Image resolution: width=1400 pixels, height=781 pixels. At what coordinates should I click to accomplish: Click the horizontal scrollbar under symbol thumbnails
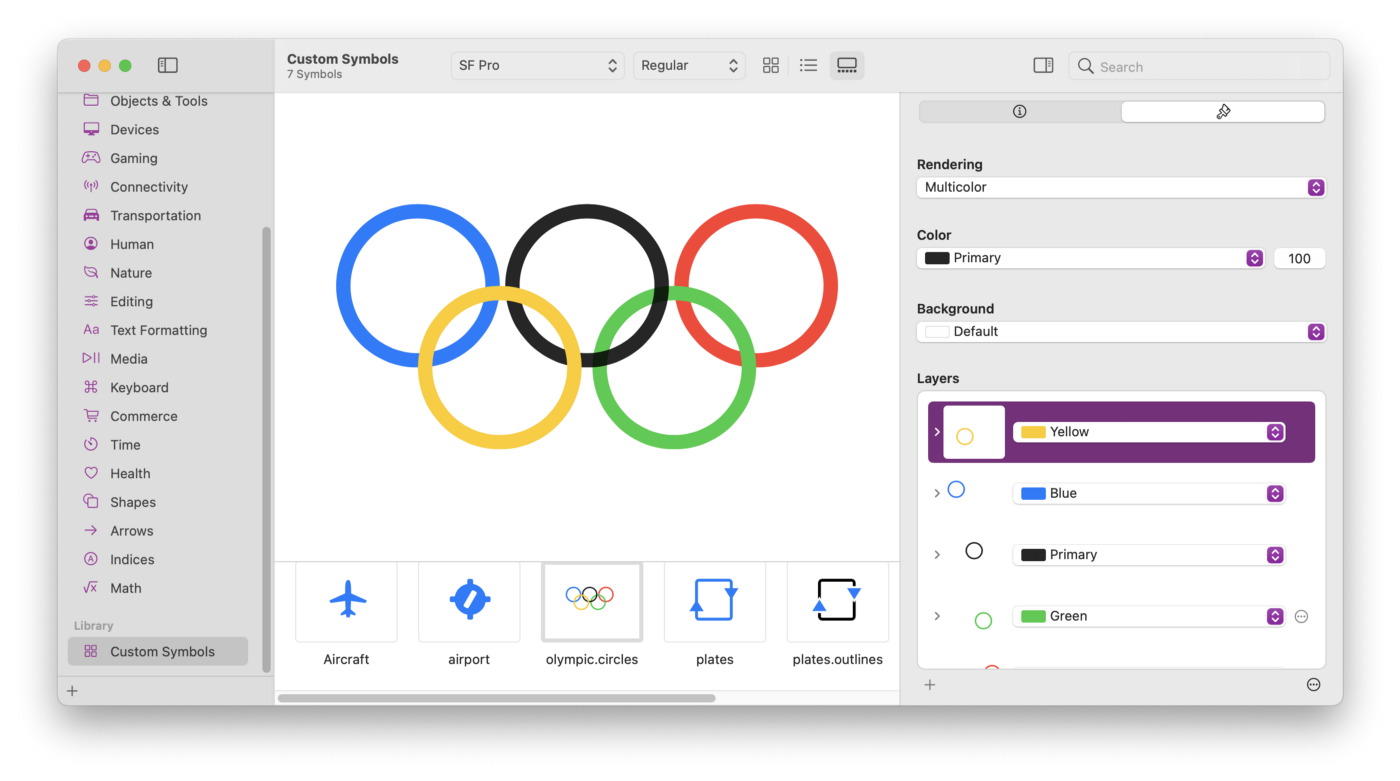(497, 698)
